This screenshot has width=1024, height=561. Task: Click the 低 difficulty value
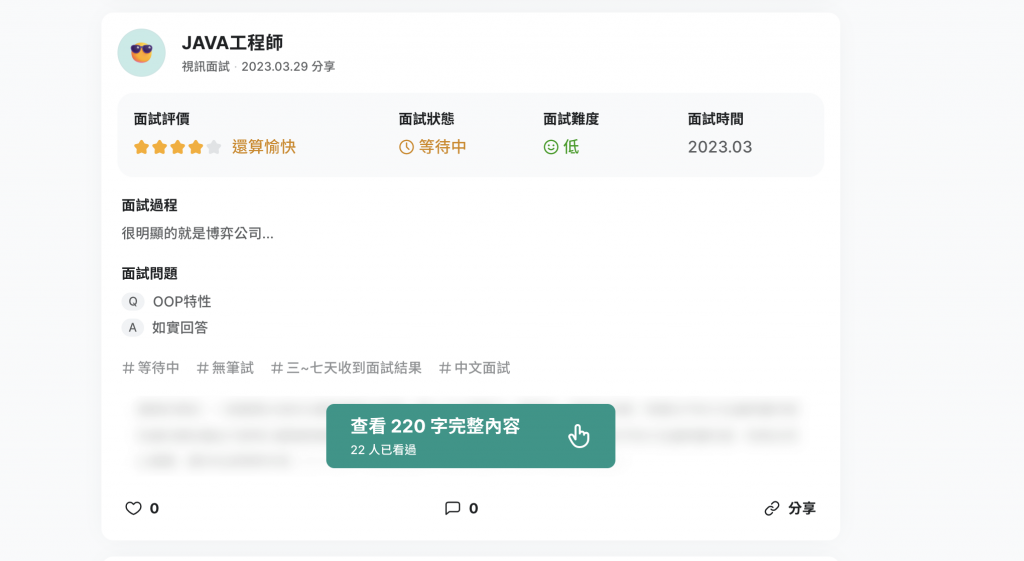click(x=571, y=147)
